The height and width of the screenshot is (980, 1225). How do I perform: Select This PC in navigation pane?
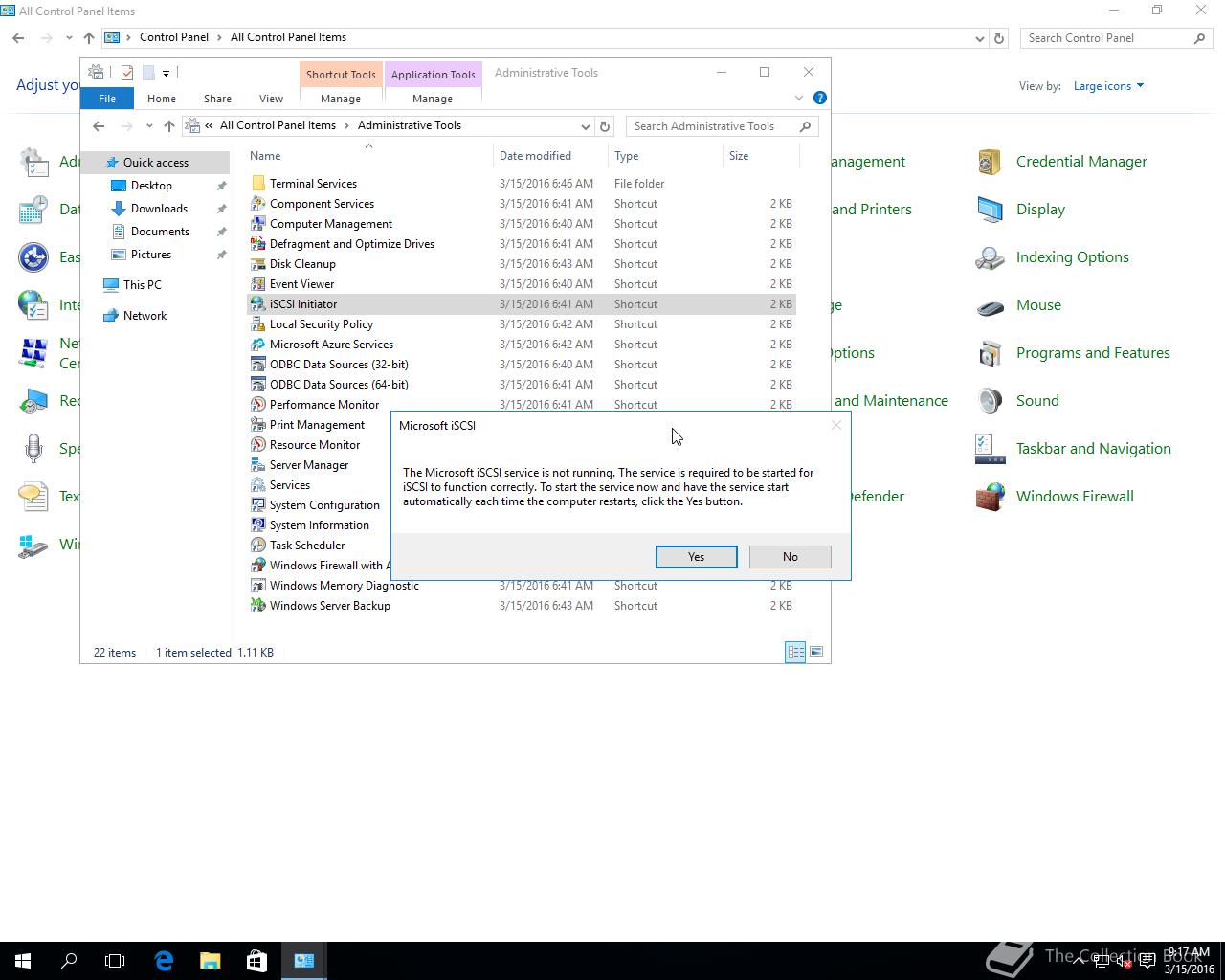(142, 285)
